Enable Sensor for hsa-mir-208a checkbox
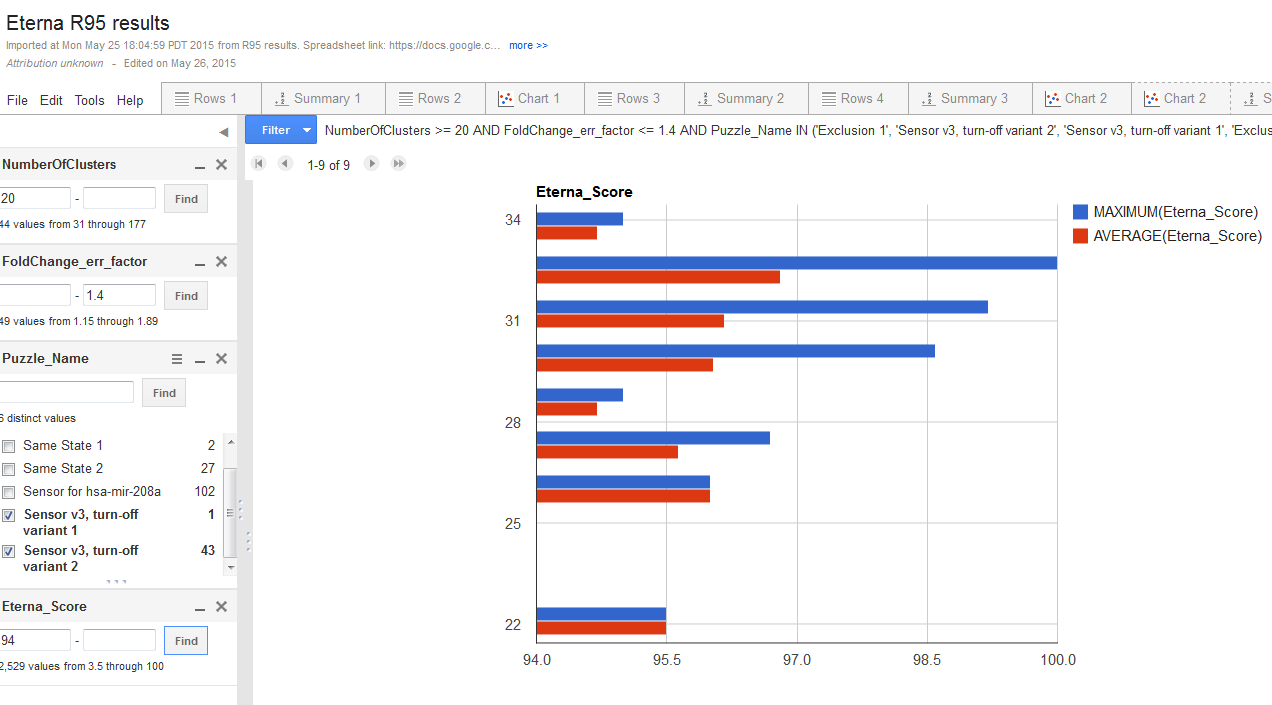This screenshot has width=1272, height=705. 9,492
